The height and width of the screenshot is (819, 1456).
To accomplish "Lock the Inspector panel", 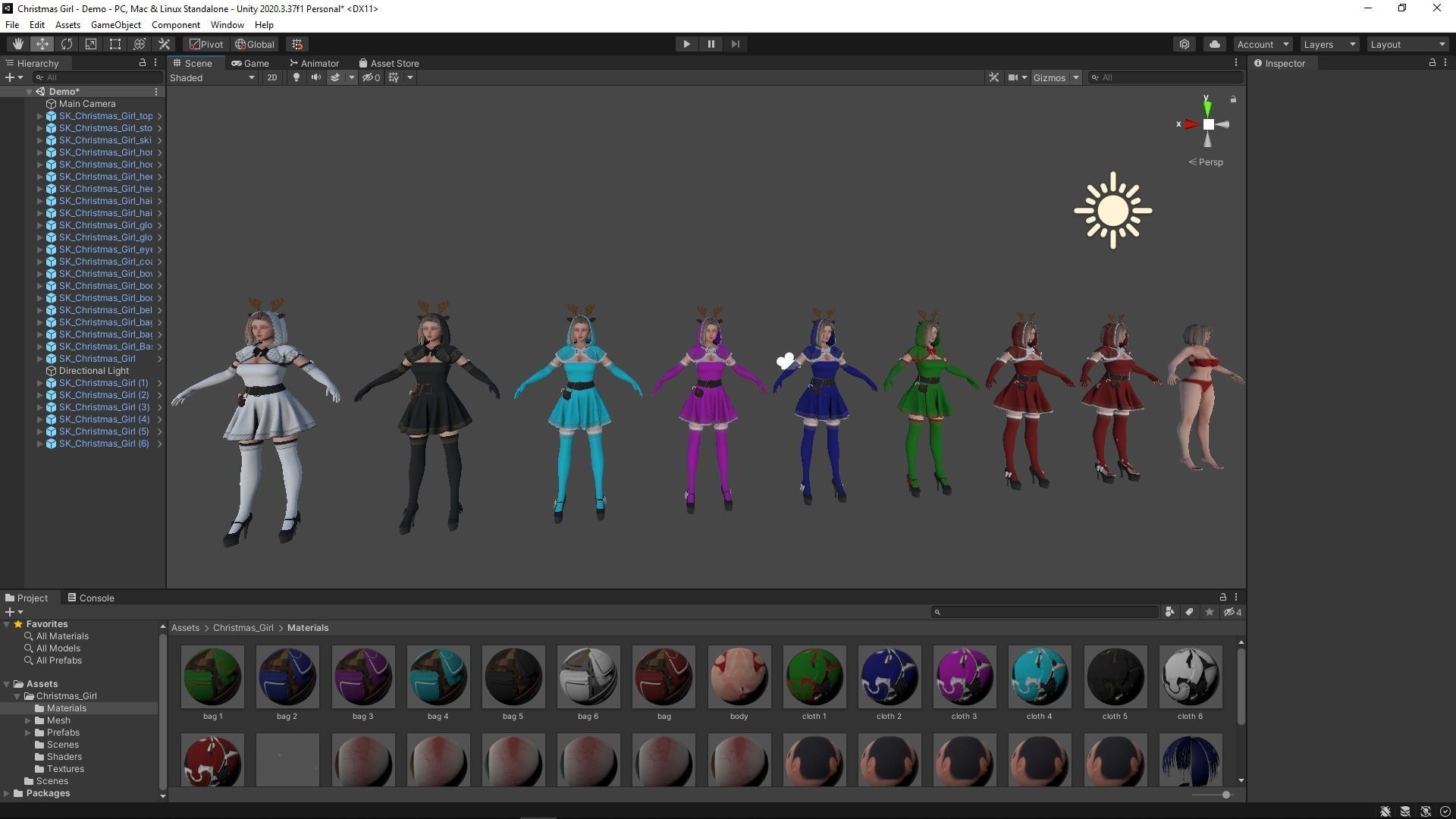I will [x=1432, y=63].
